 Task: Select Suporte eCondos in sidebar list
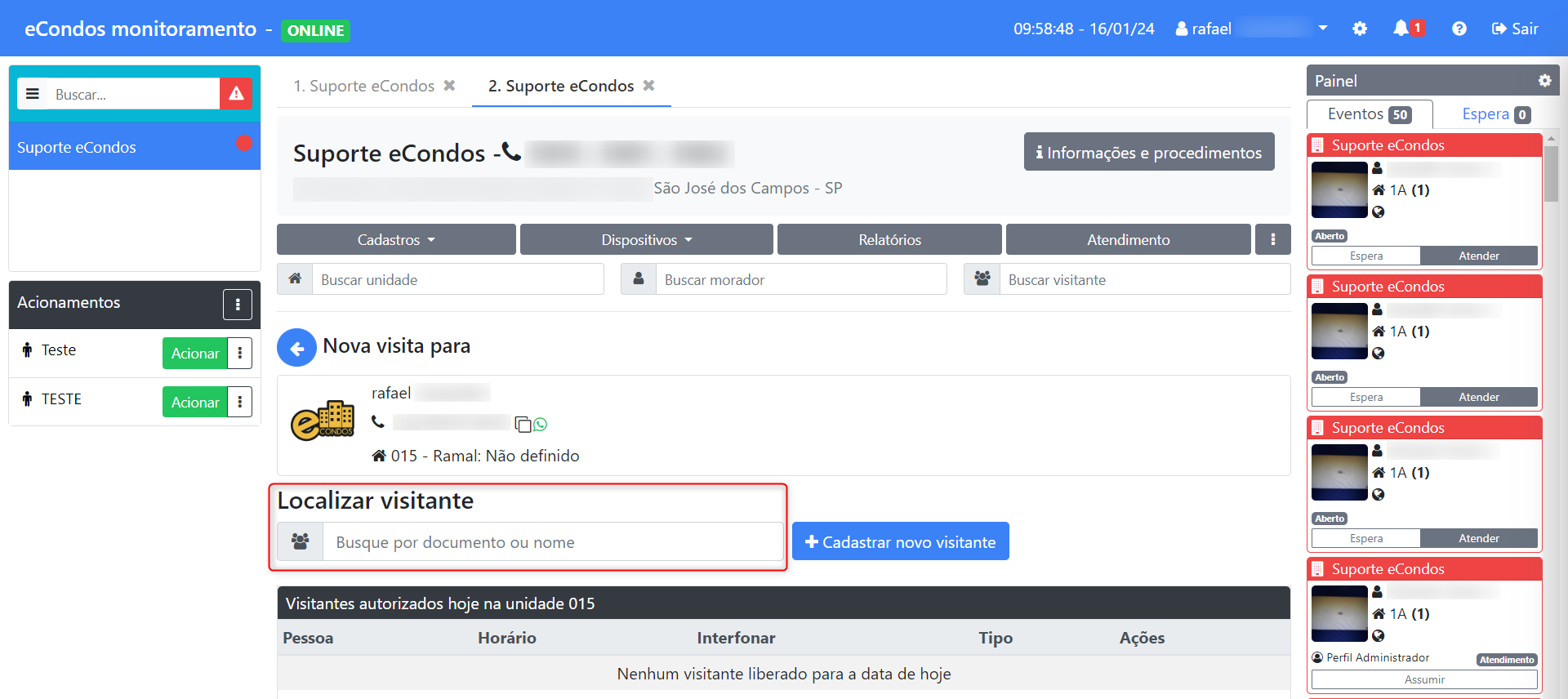(135, 147)
